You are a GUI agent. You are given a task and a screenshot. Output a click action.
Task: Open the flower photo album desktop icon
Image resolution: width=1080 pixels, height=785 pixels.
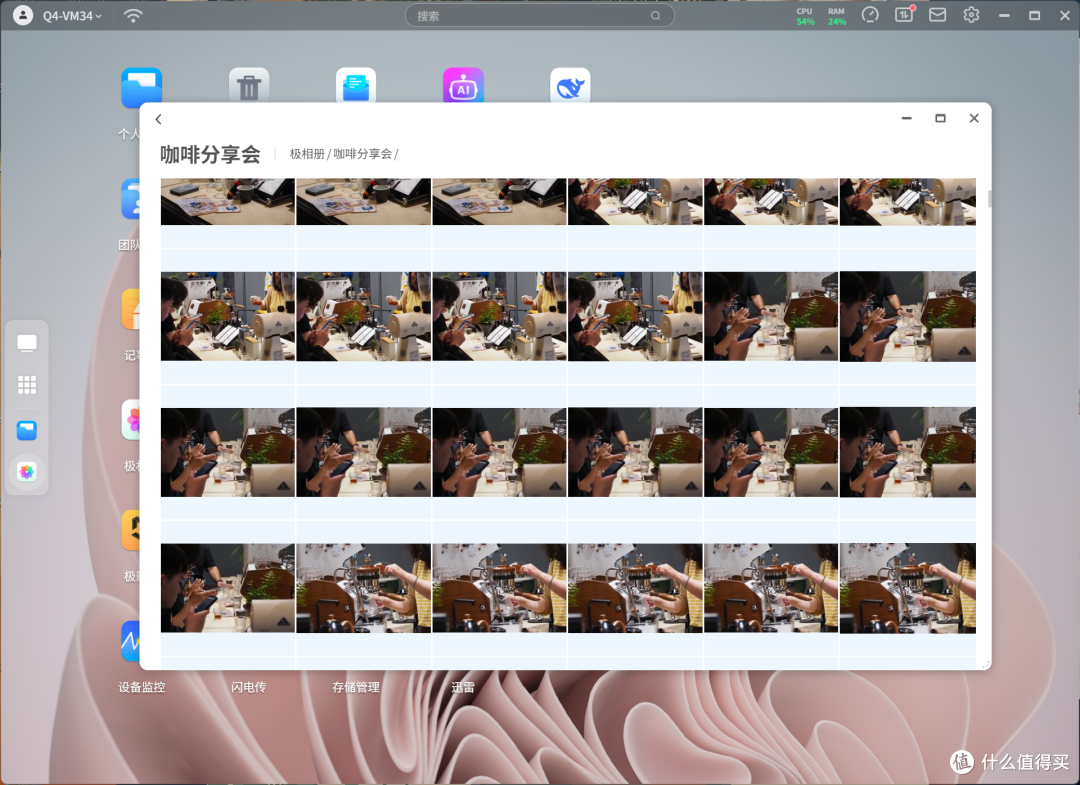[131, 419]
